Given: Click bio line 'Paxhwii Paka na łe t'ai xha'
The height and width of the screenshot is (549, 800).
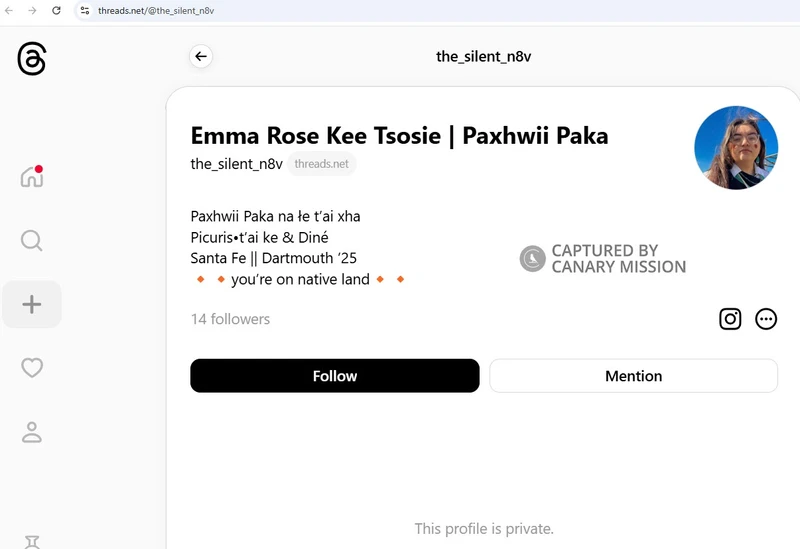Looking at the screenshot, I should [x=276, y=216].
